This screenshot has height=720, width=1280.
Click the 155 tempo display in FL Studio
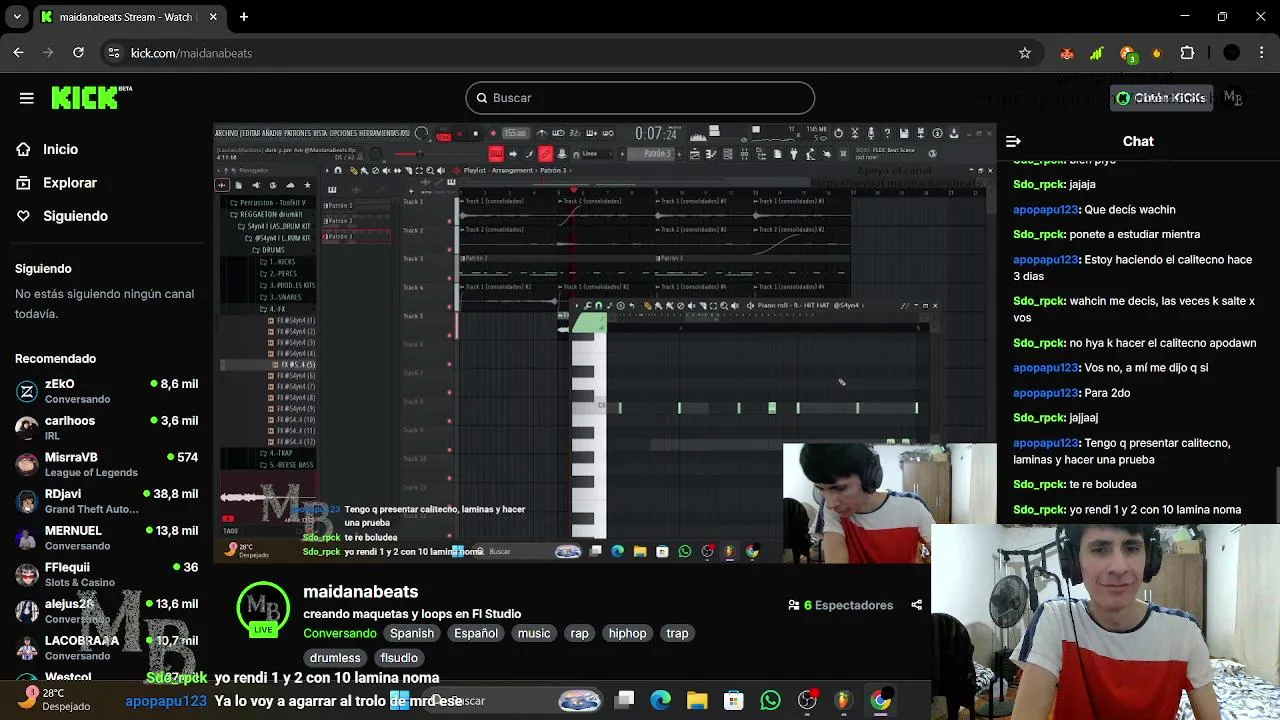click(x=515, y=133)
